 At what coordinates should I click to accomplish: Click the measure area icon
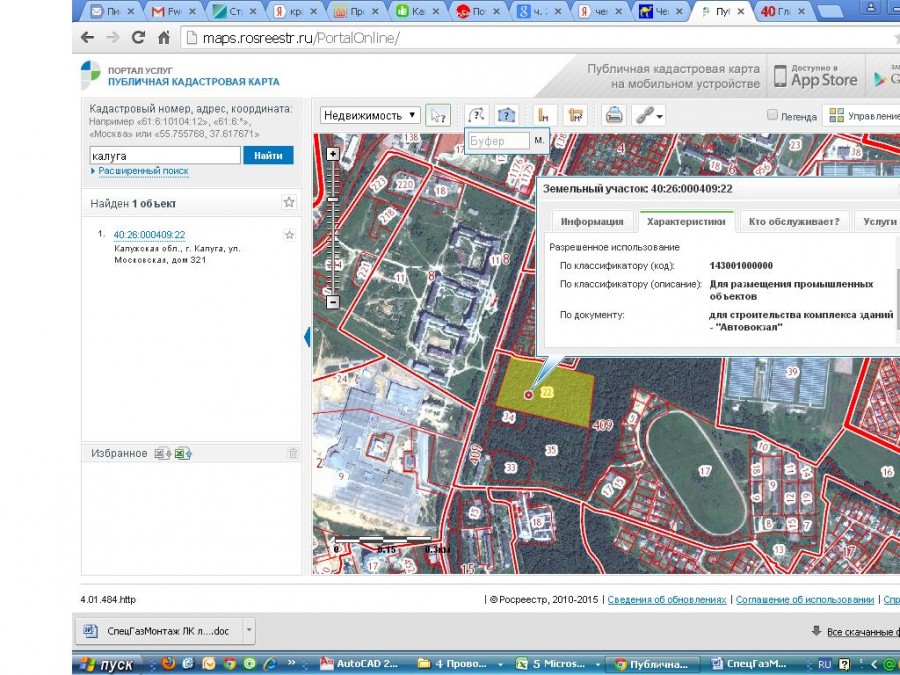pos(574,115)
